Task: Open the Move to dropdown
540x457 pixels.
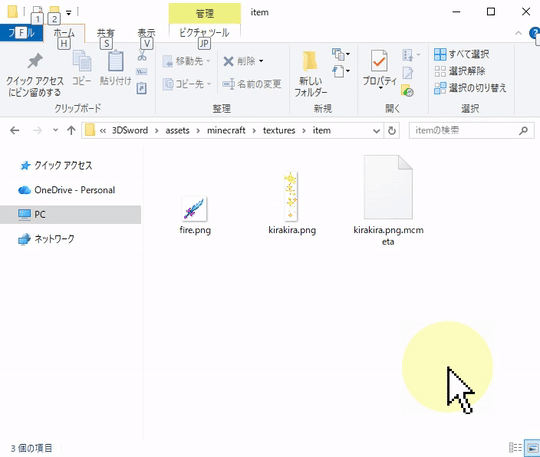Action: pyautogui.click(x=186, y=61)
